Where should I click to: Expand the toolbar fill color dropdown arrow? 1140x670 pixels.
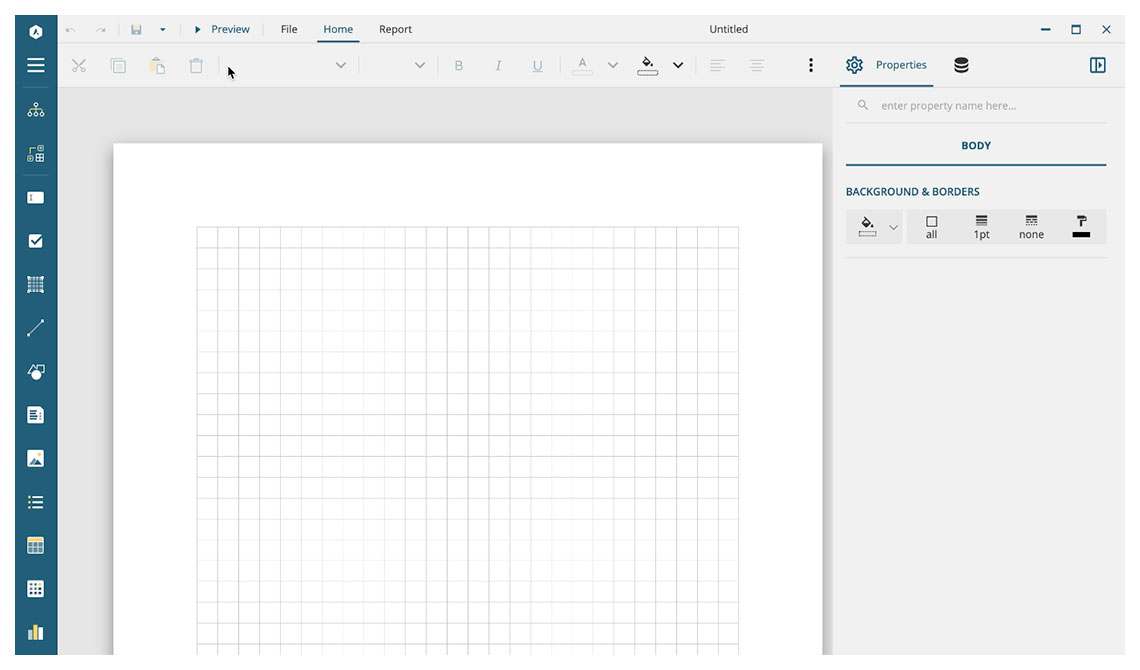(678, 65)
